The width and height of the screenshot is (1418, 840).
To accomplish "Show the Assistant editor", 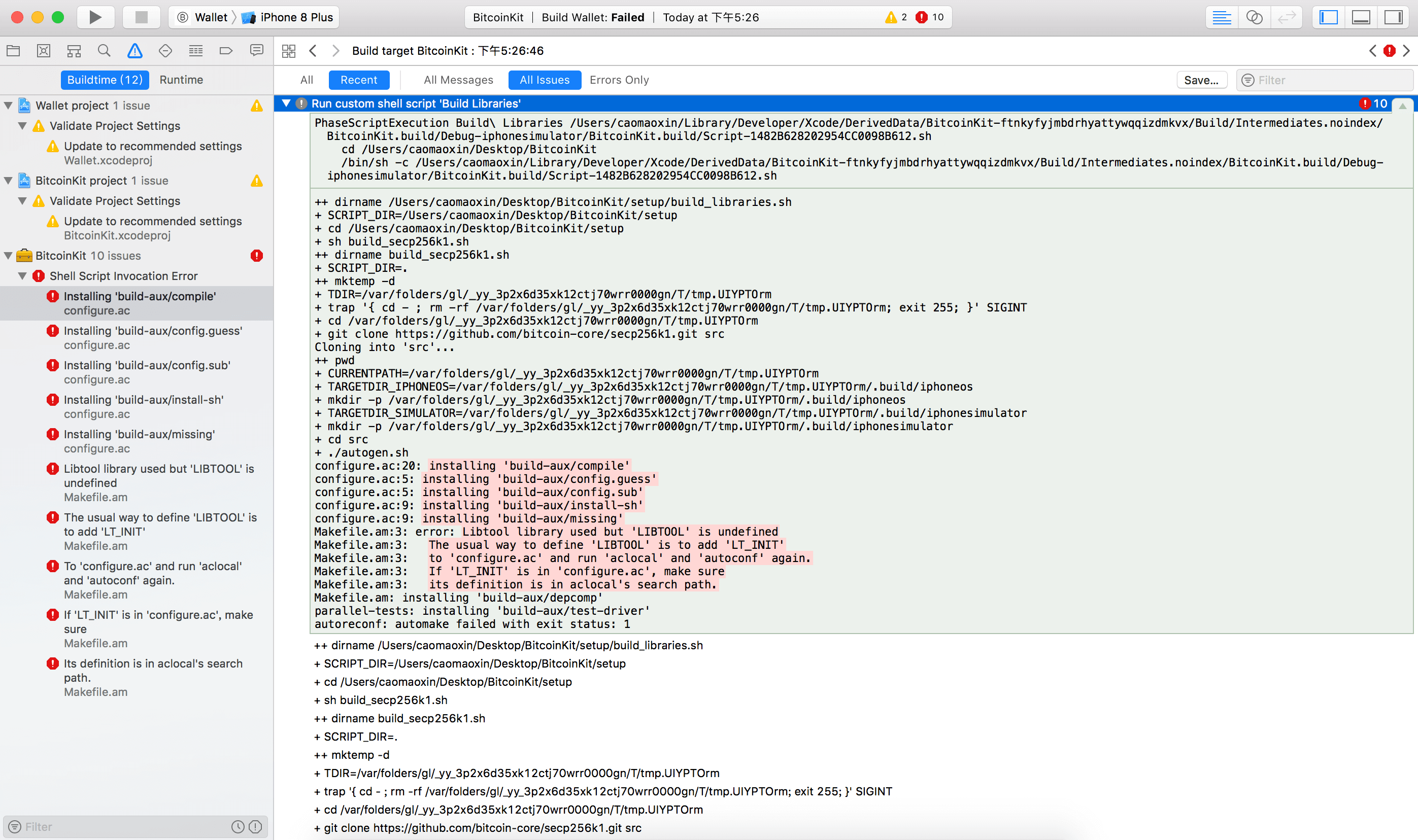I will tap(1255, 17).
